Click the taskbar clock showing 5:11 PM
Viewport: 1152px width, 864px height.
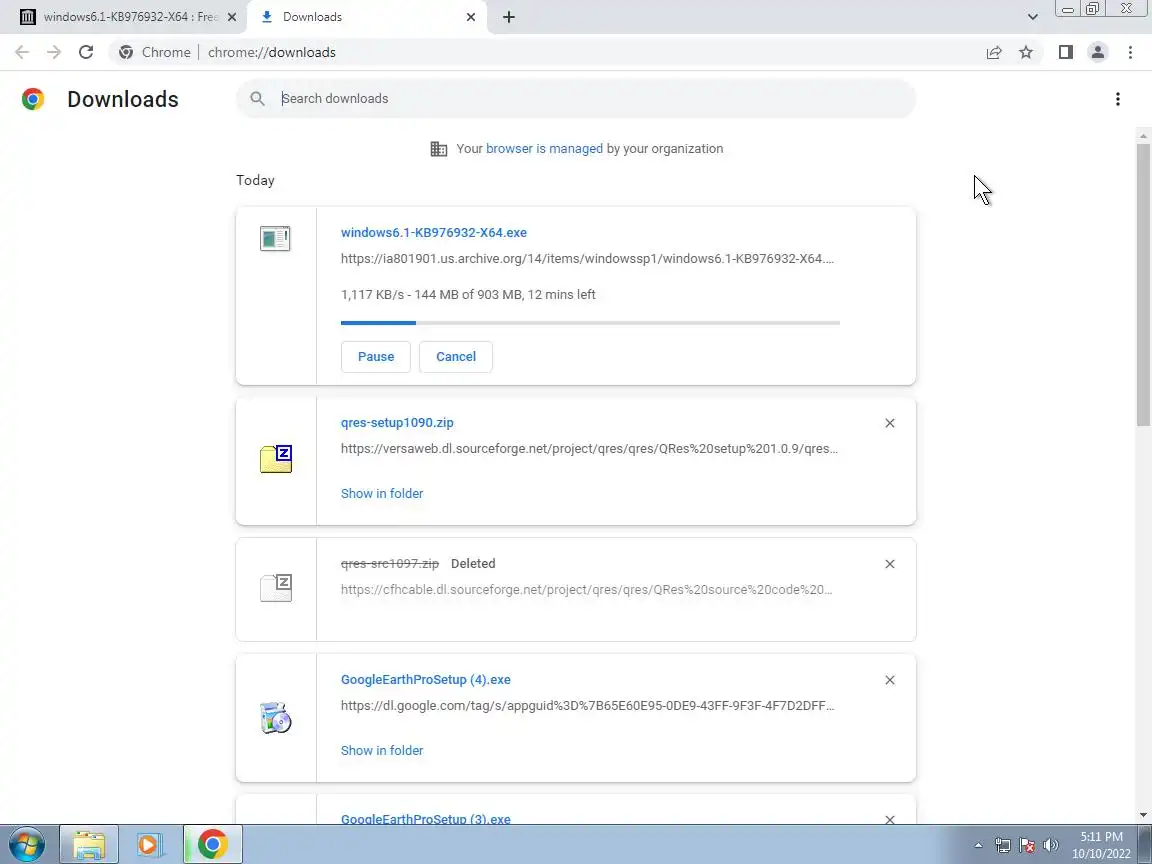[1101, 845]
